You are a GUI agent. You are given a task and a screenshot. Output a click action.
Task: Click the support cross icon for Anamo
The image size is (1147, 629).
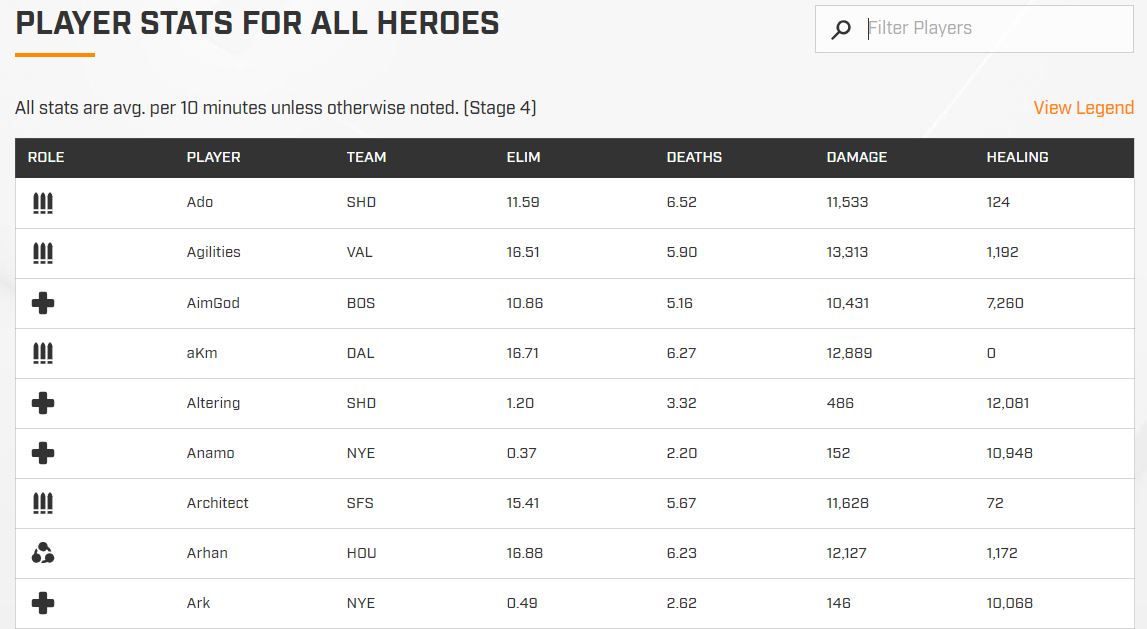pyautogui.click(x=43, y=453)
